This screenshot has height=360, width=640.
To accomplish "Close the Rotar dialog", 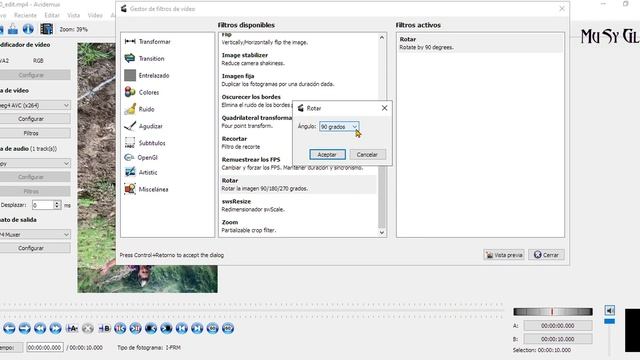I will [x=384, y=108].
